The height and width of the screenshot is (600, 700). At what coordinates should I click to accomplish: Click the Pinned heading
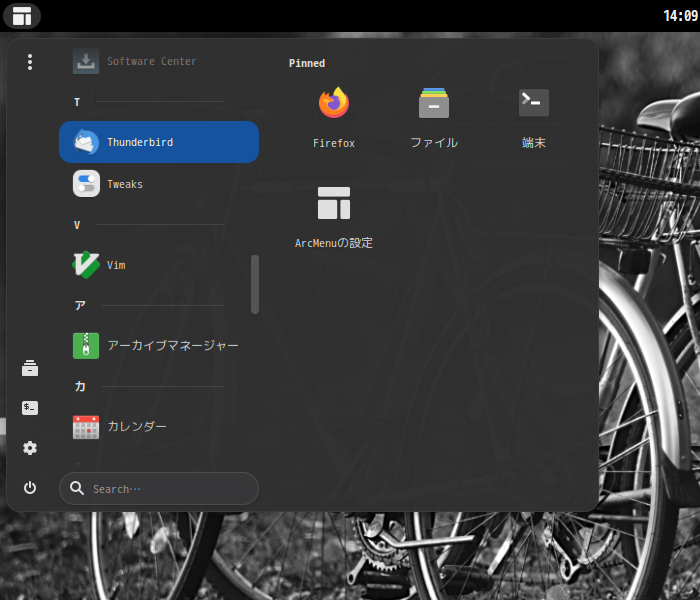307,63
